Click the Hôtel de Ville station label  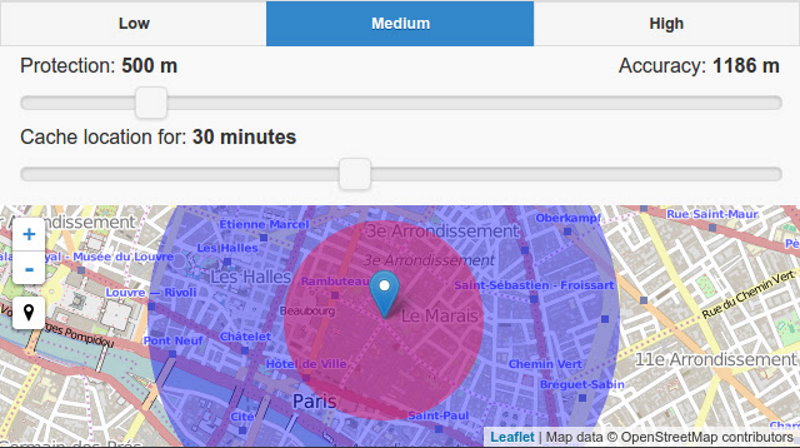click(x=306, y=364)
